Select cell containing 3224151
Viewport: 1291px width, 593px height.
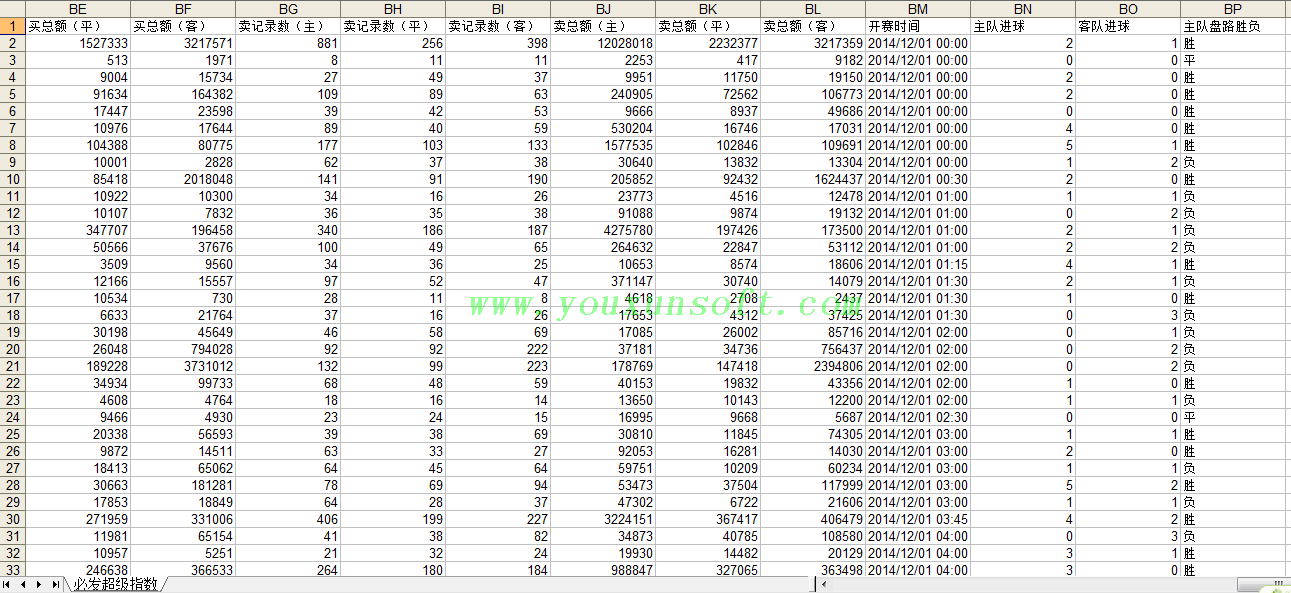point(603,519)
